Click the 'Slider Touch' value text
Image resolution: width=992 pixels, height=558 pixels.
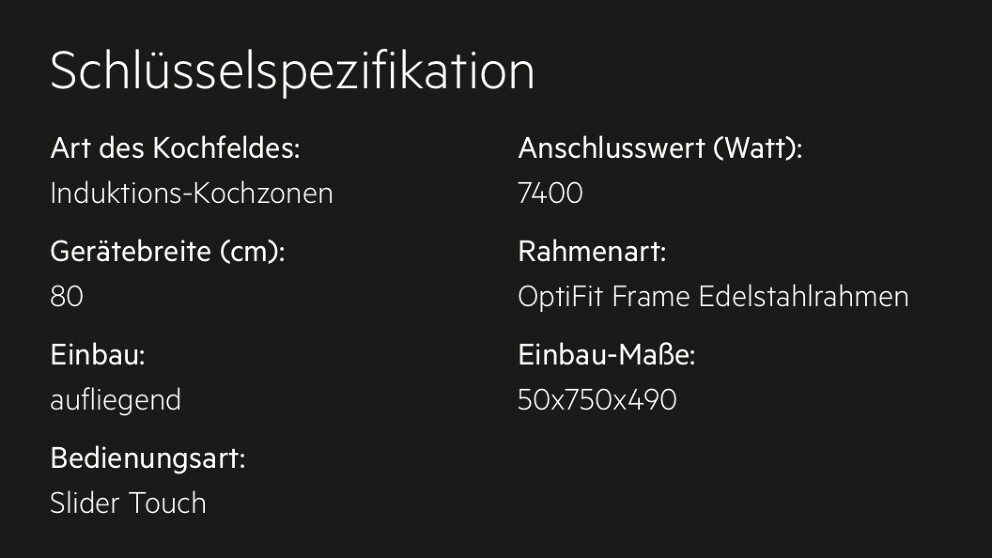128,503
